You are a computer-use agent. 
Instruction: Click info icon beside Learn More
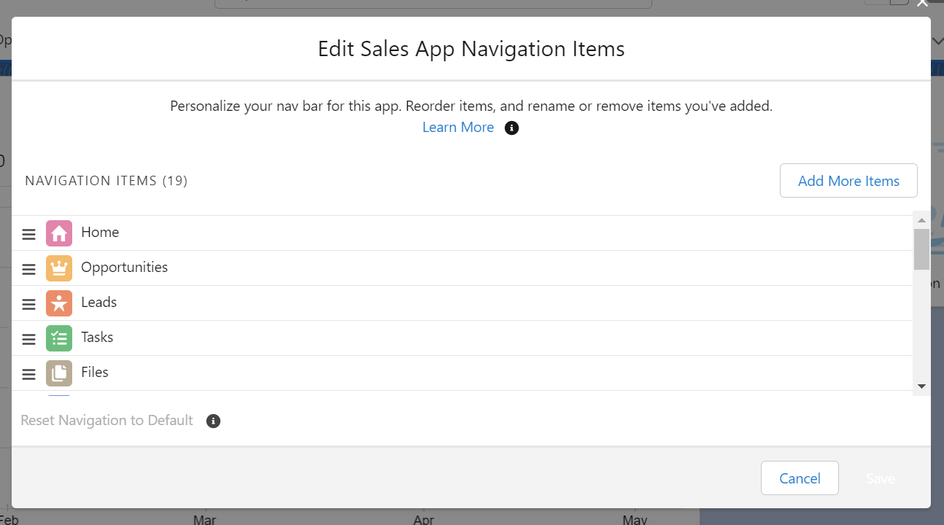coord(512,128)
